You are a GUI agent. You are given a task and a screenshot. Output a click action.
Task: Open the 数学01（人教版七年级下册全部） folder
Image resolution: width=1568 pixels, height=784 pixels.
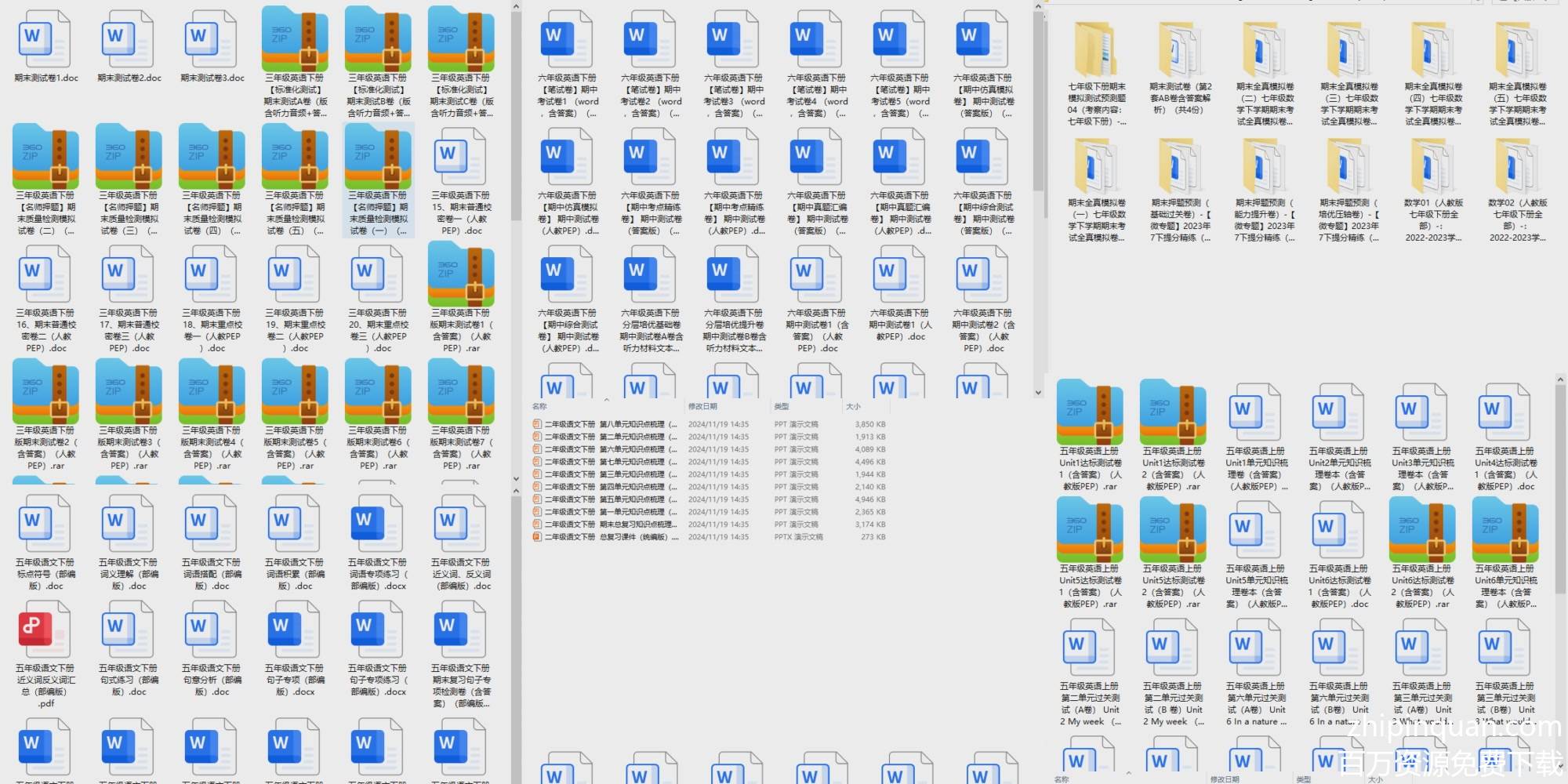(1432, 167)
